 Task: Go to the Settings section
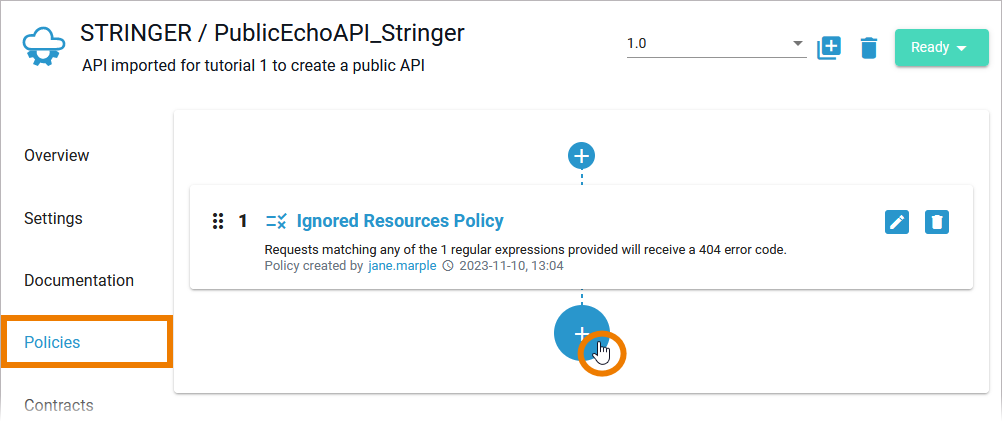click(x=53, y=218)
